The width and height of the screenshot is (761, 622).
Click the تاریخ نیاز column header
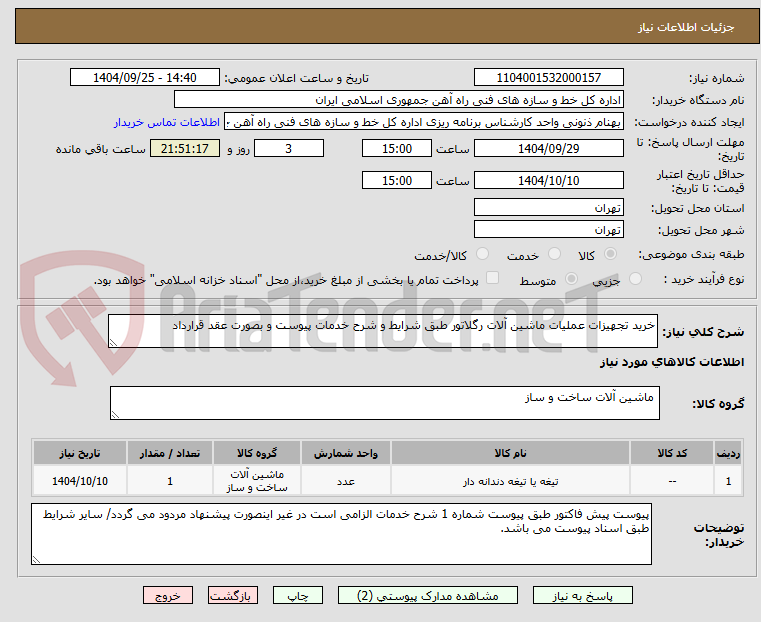pyautogui.click(x=80, y=453)
